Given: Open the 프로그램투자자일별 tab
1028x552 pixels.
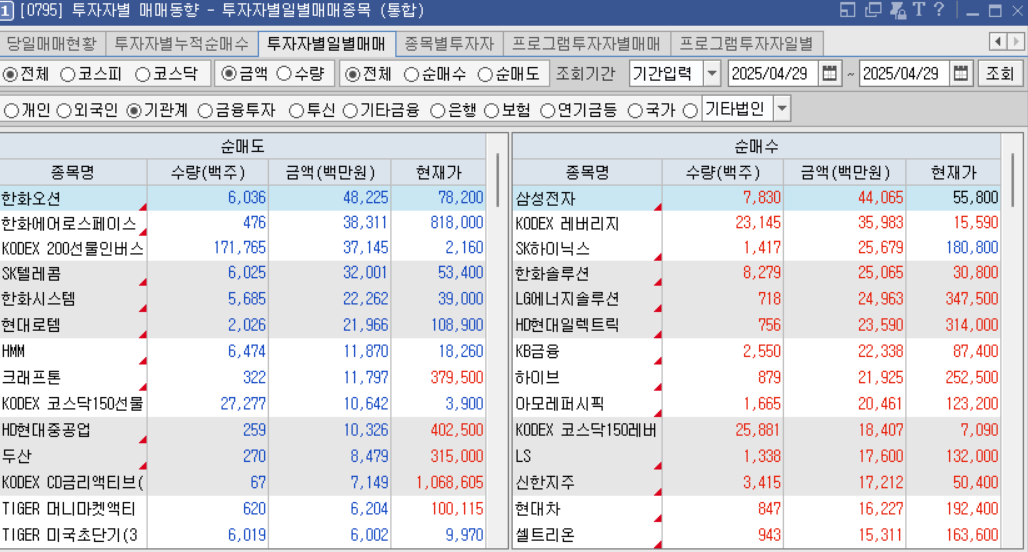Looking at the screenshot, I should click(x=746, y=44).
